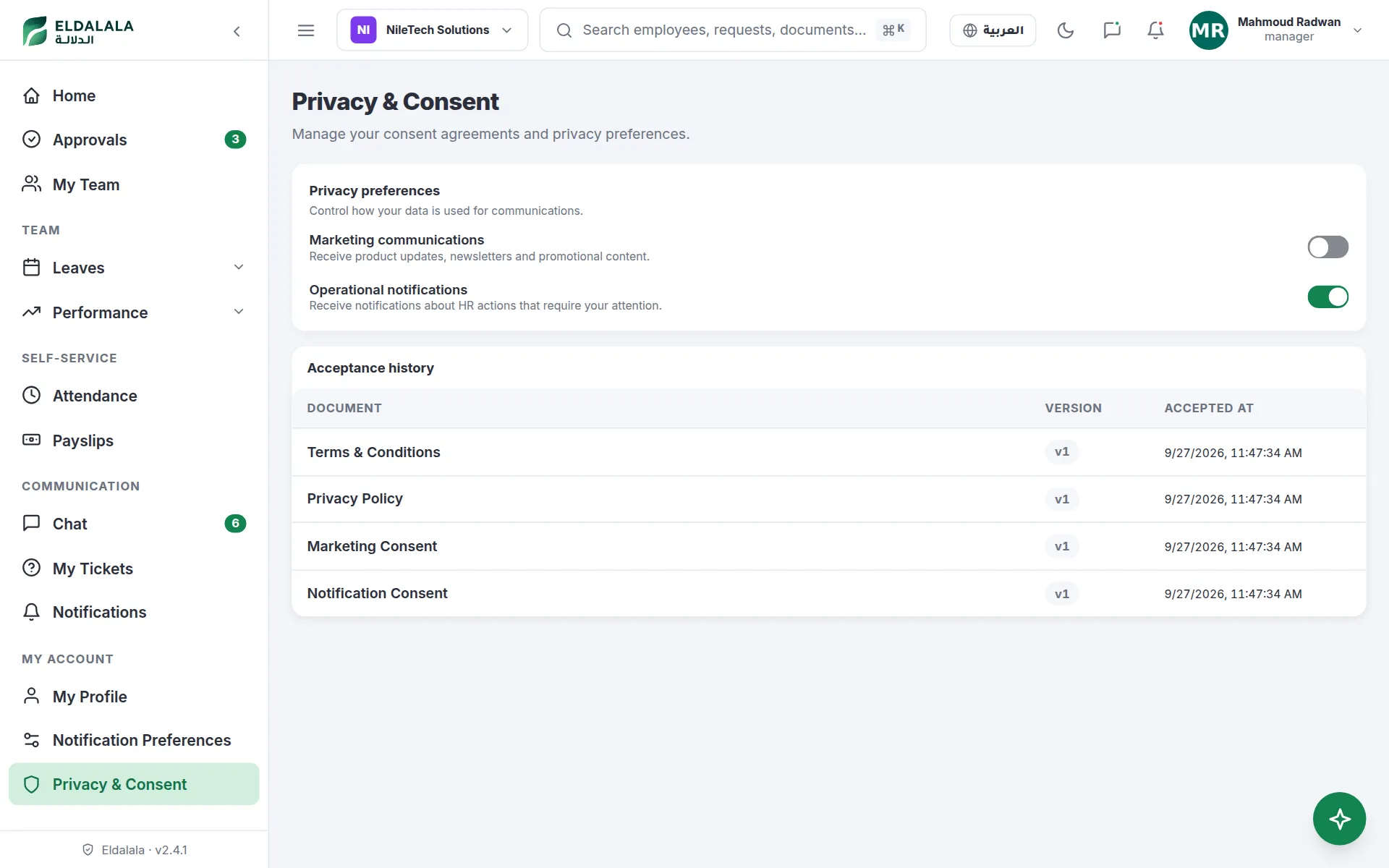Click the Notification Consent document row
The width and height of the screenshot is (1389, 868).
point(828,593)
